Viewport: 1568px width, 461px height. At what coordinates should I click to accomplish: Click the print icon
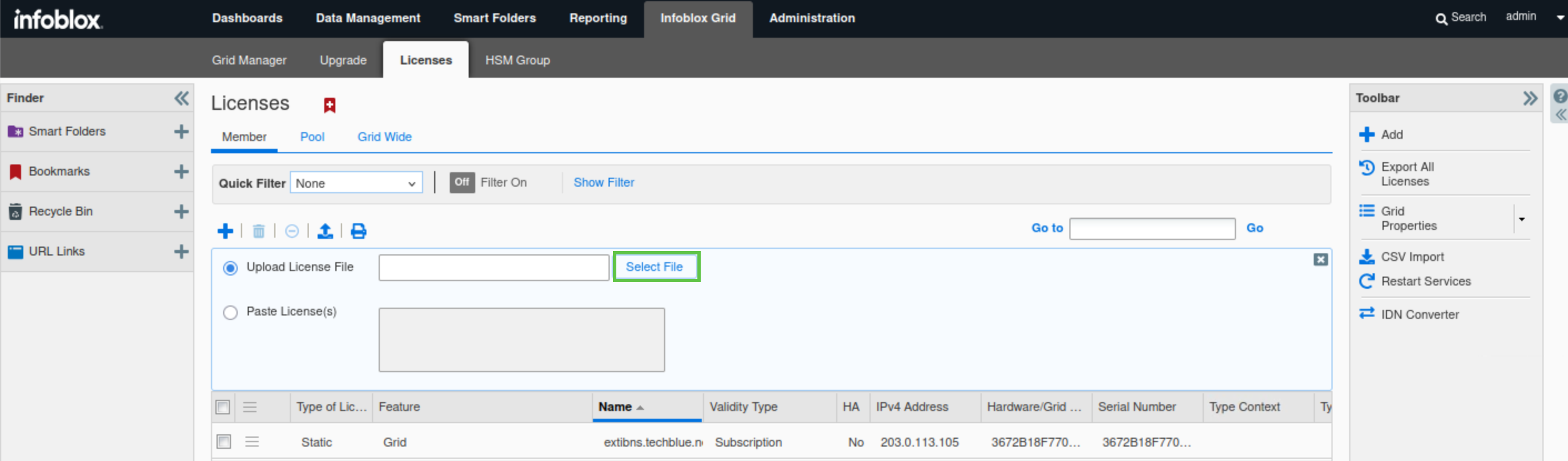[x=359, y=231]
